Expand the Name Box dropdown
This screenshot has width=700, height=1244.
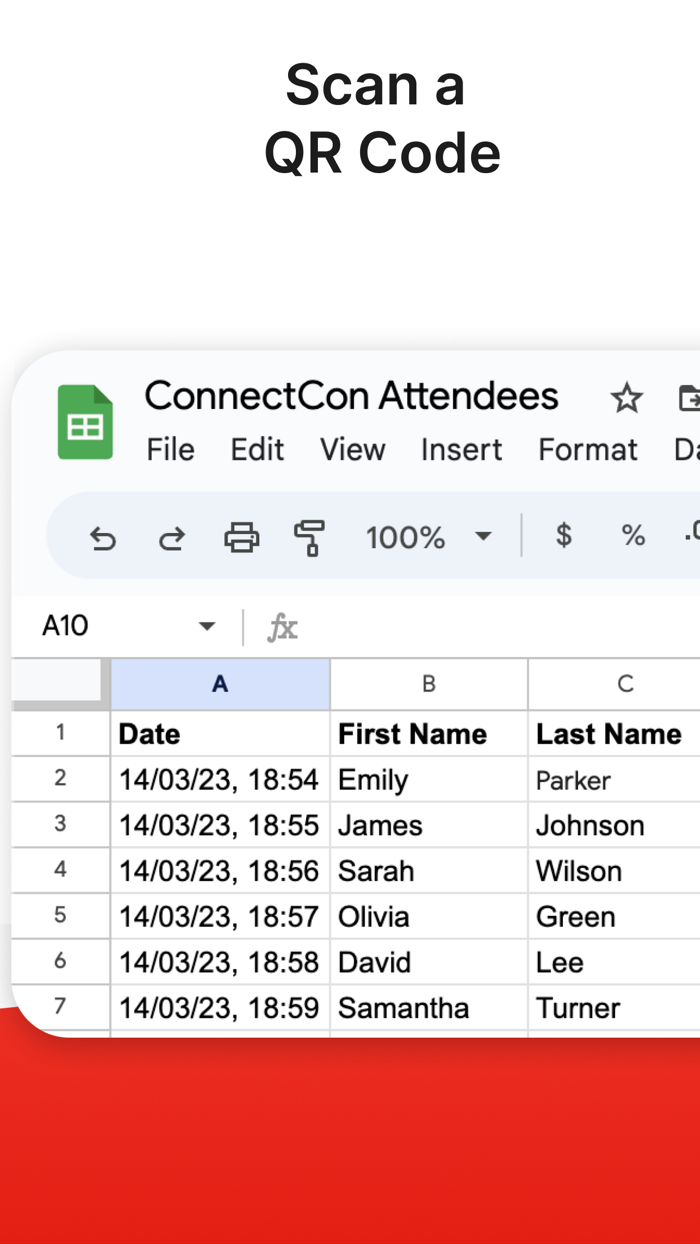(x=207, y=627)
